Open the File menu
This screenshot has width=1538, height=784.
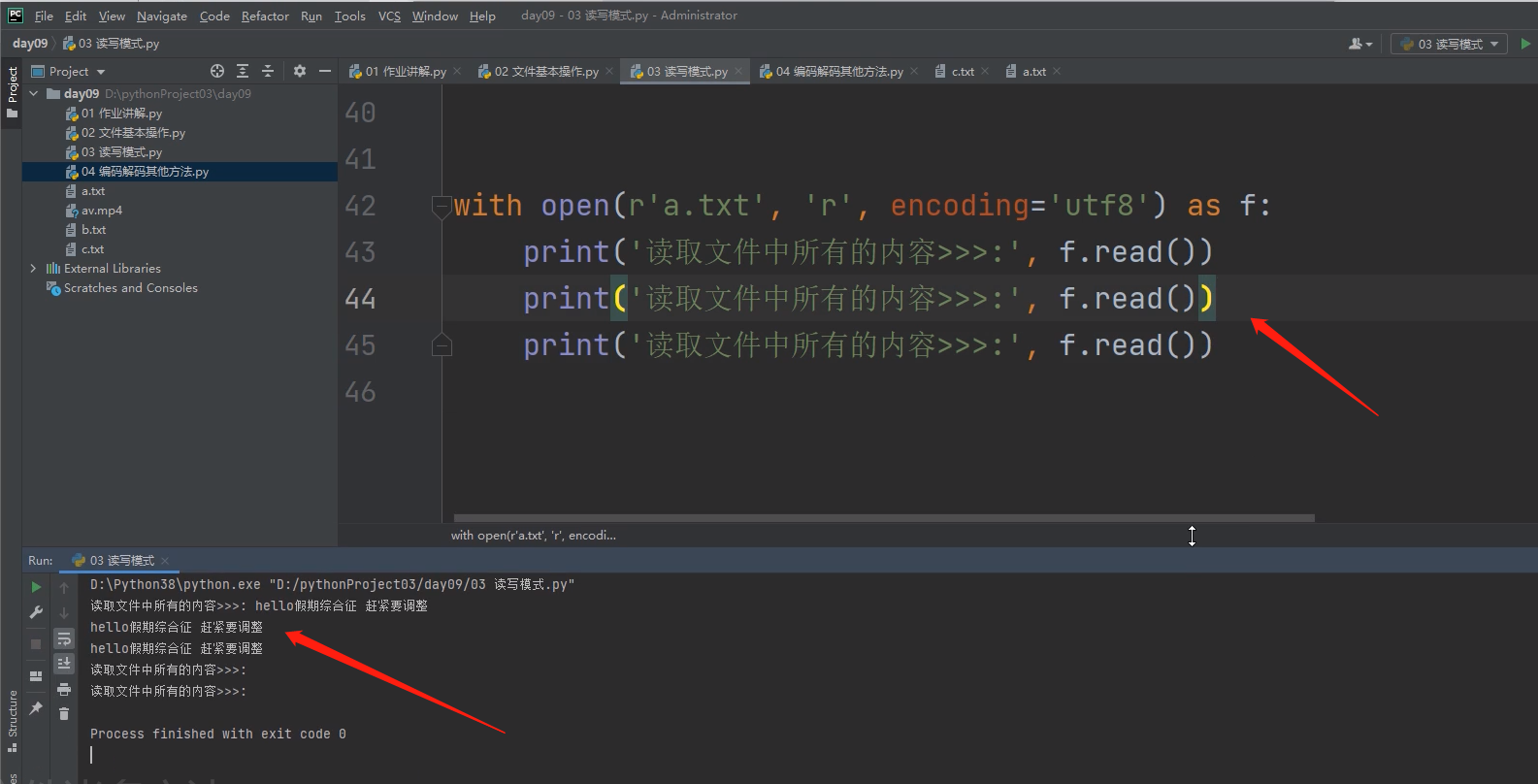tap(44, 16)
